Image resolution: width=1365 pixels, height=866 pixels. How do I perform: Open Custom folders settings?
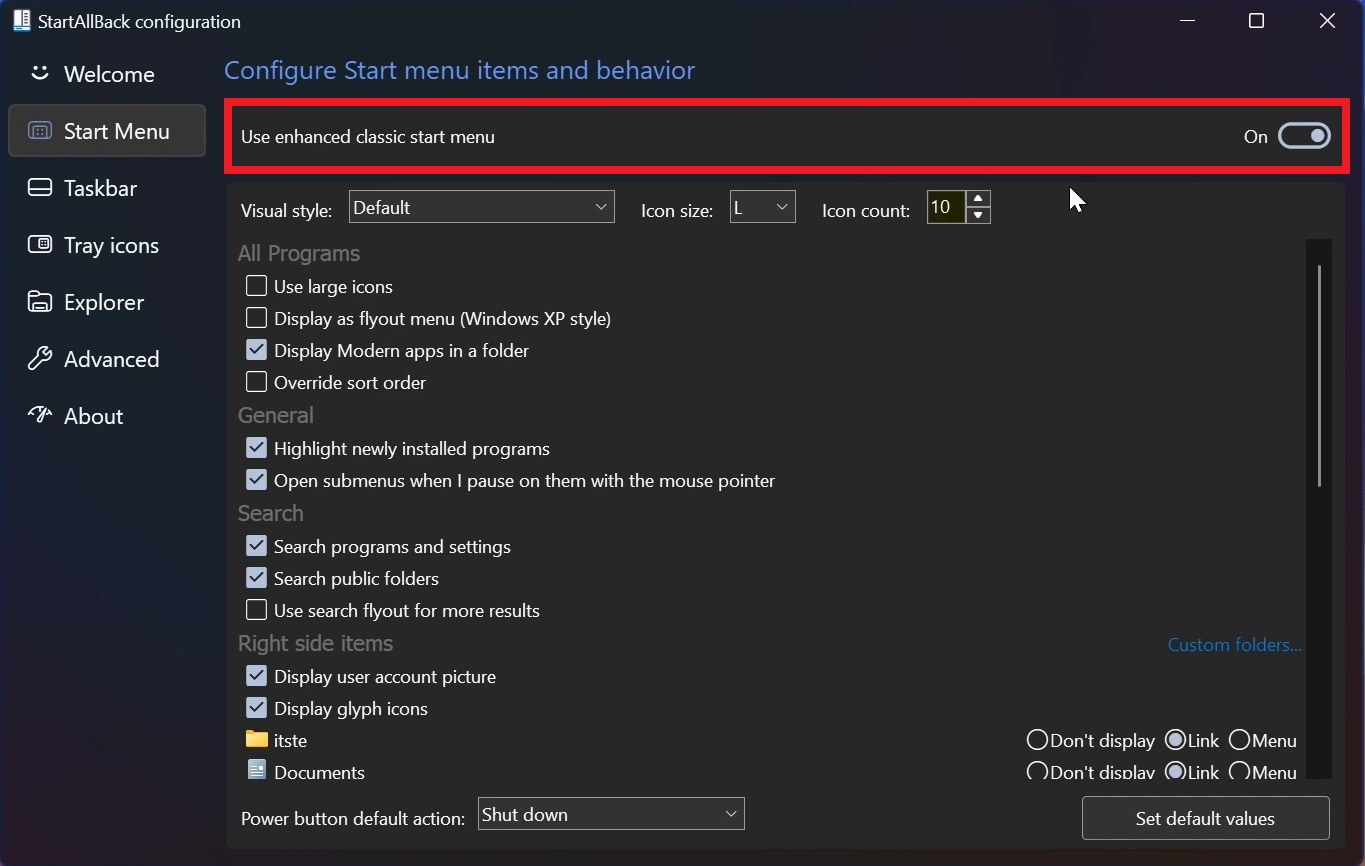coord(1234,644)
